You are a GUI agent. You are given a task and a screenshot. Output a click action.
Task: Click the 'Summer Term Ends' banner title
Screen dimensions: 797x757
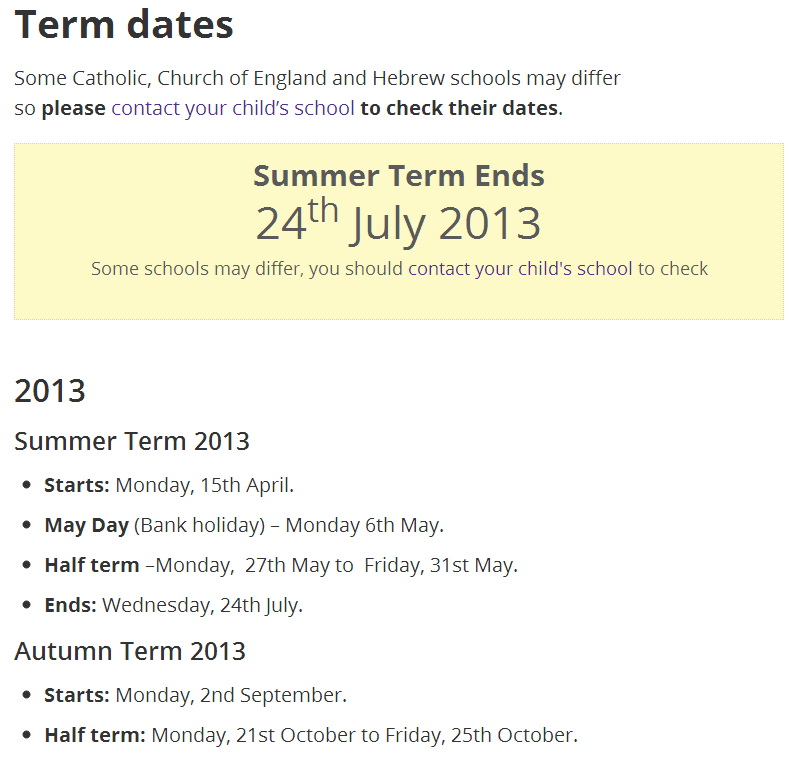[x=398, y=176]
